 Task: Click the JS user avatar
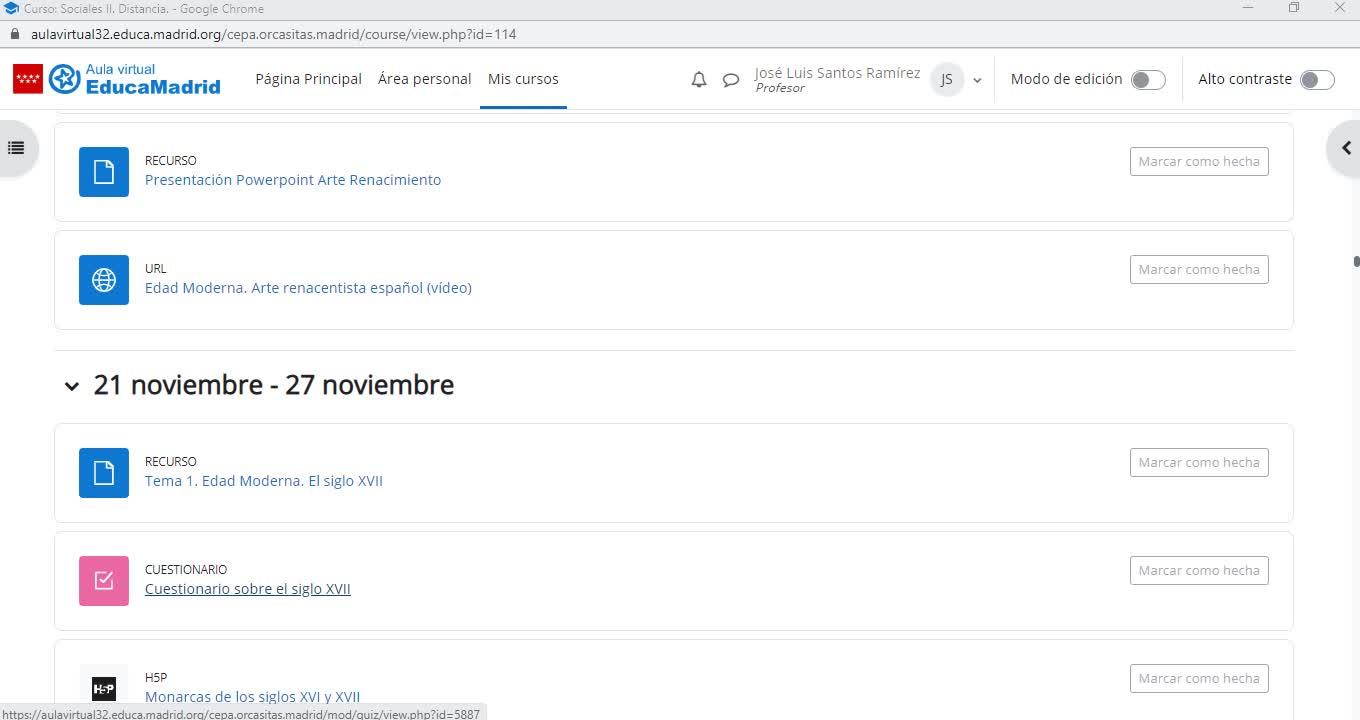click(x=946, y=80)
